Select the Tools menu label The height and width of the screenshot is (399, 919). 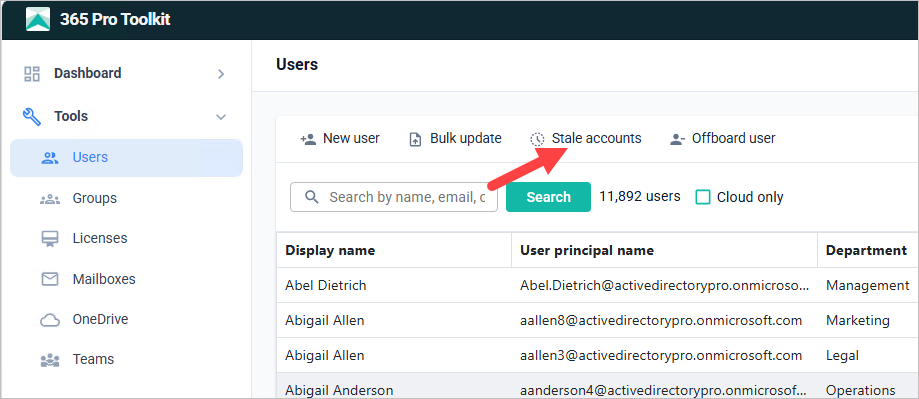pos(71,116)
